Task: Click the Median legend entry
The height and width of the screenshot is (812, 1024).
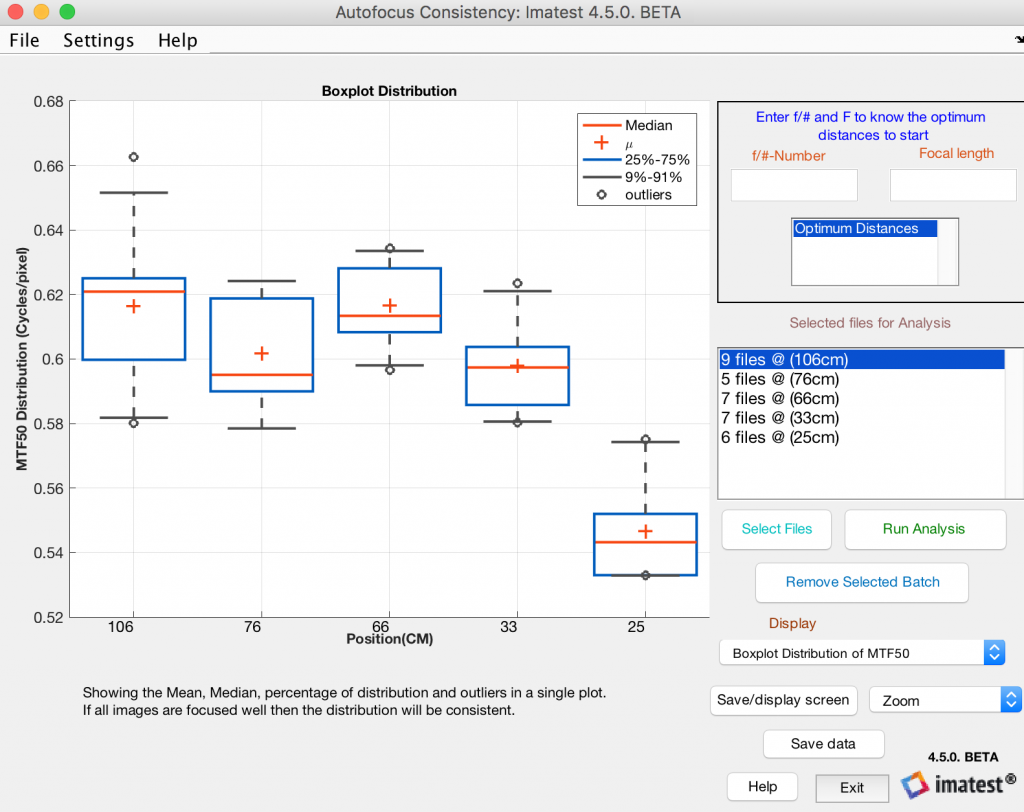Action: click(x=628, y=125)
